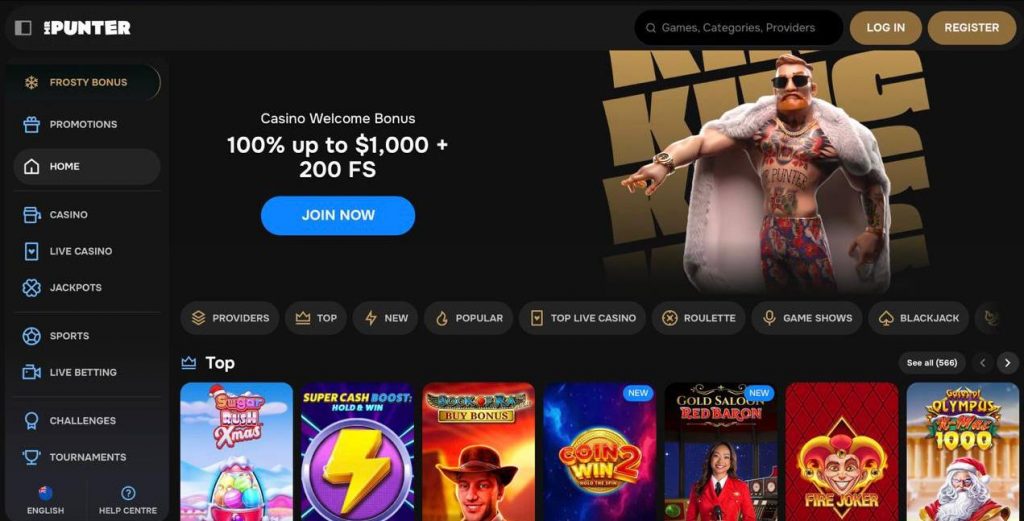Select the Providers category chip
Image resolution: width=1024 pixels, height=521 pixels.
(x=230, y=318)
